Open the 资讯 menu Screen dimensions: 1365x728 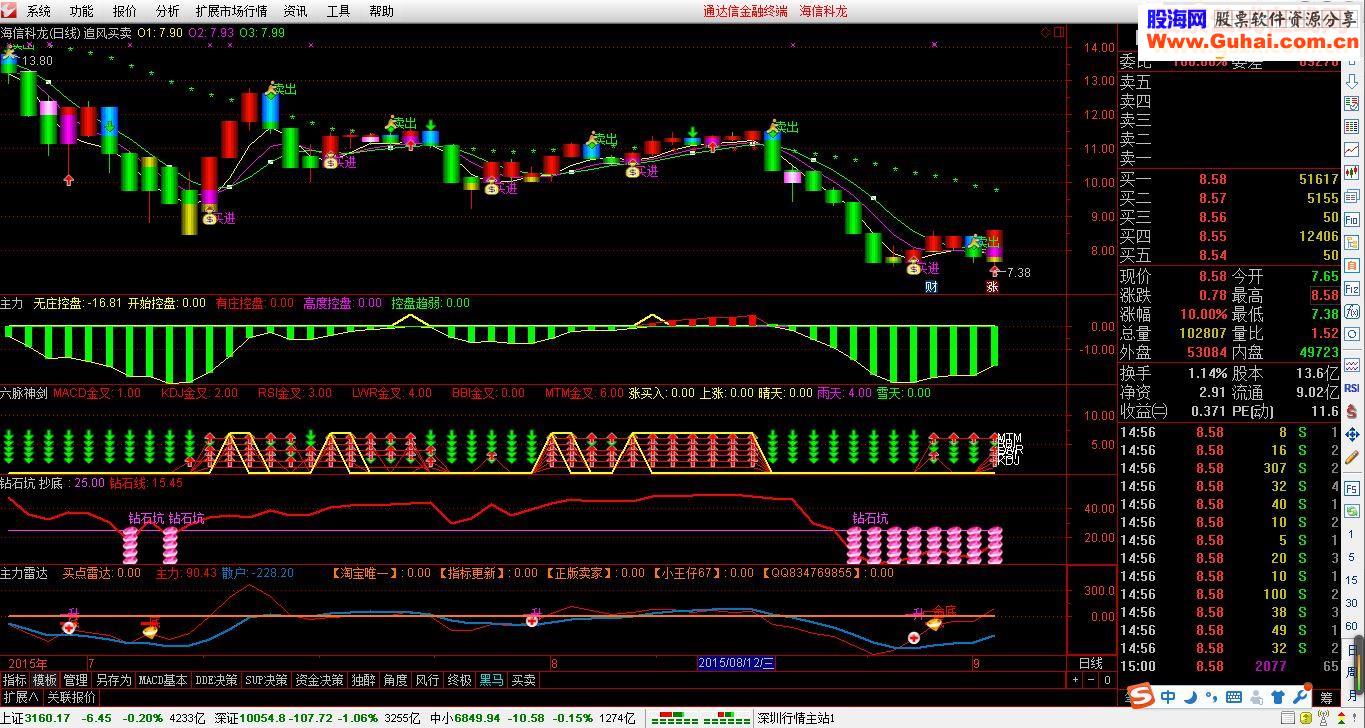(x=295, y=11)
